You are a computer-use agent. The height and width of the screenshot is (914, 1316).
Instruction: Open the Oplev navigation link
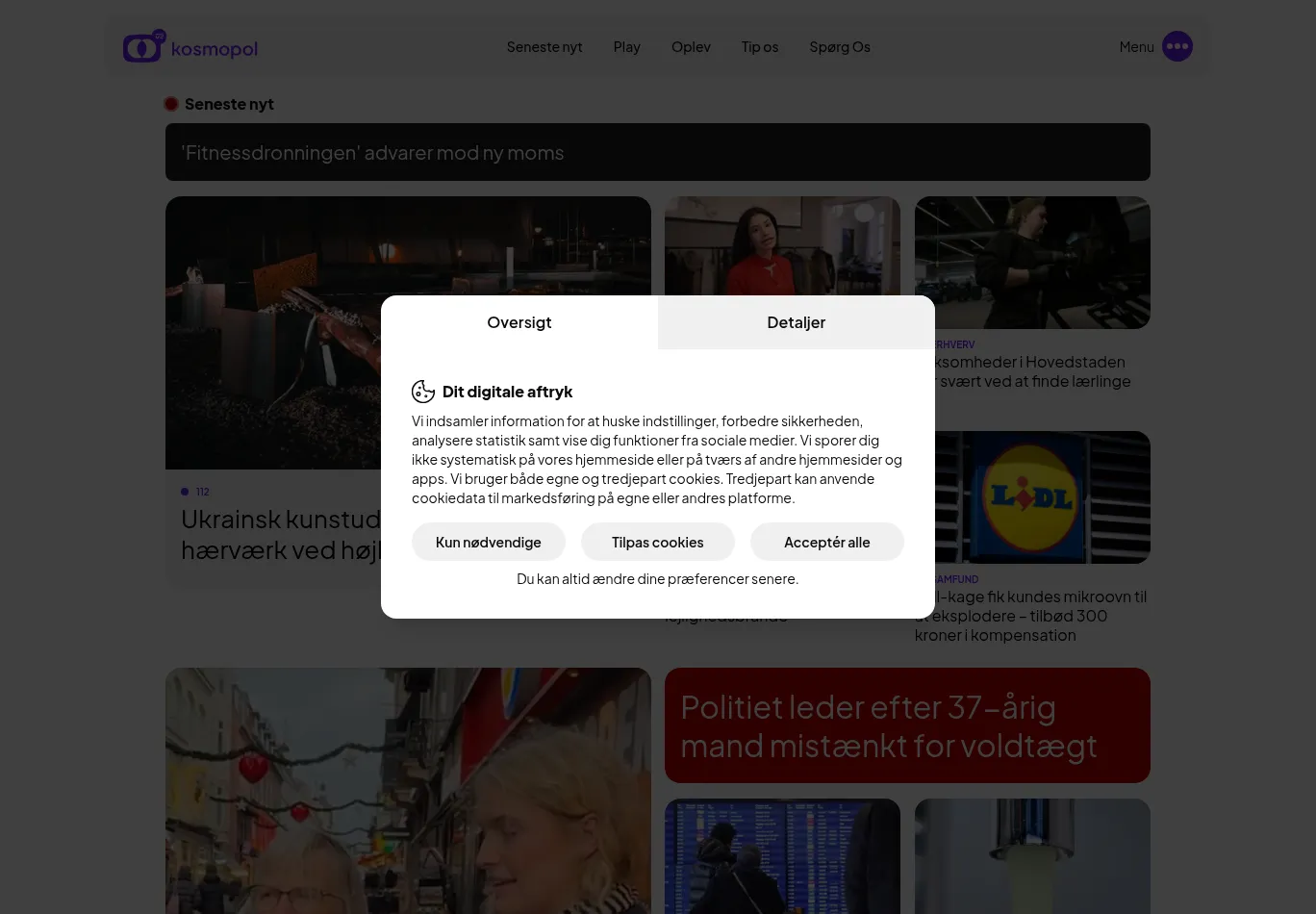(691, 46)
